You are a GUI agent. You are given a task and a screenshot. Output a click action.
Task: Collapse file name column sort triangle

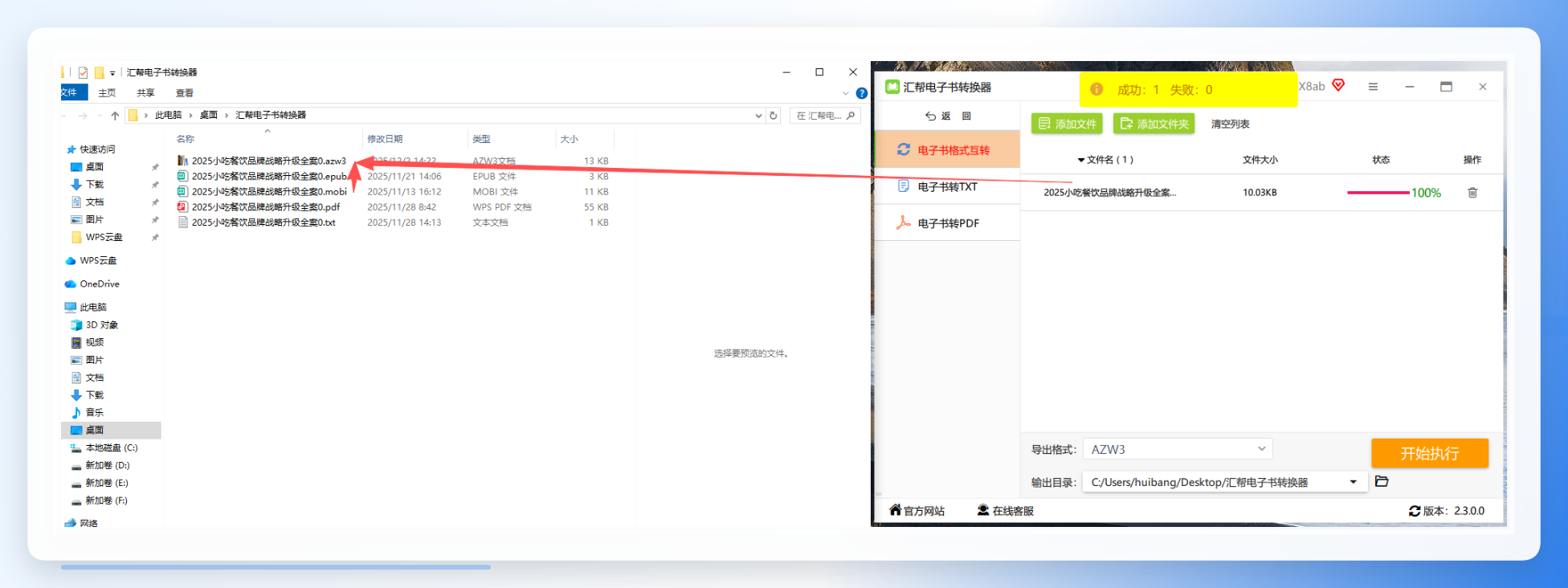click(x=1081, y=160)
